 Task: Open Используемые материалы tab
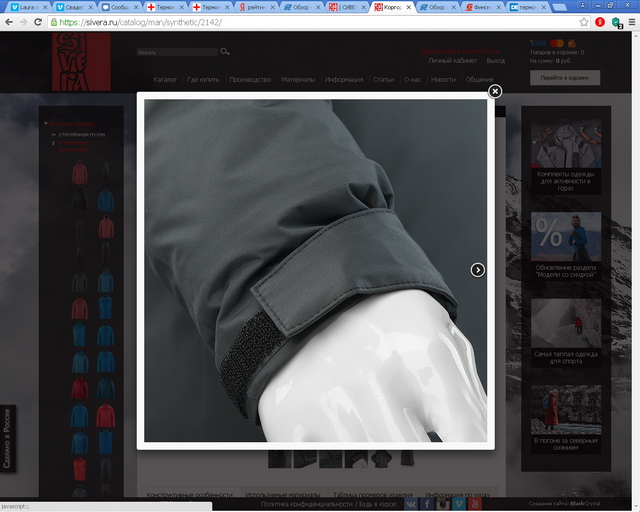click(x=282, y=494)
